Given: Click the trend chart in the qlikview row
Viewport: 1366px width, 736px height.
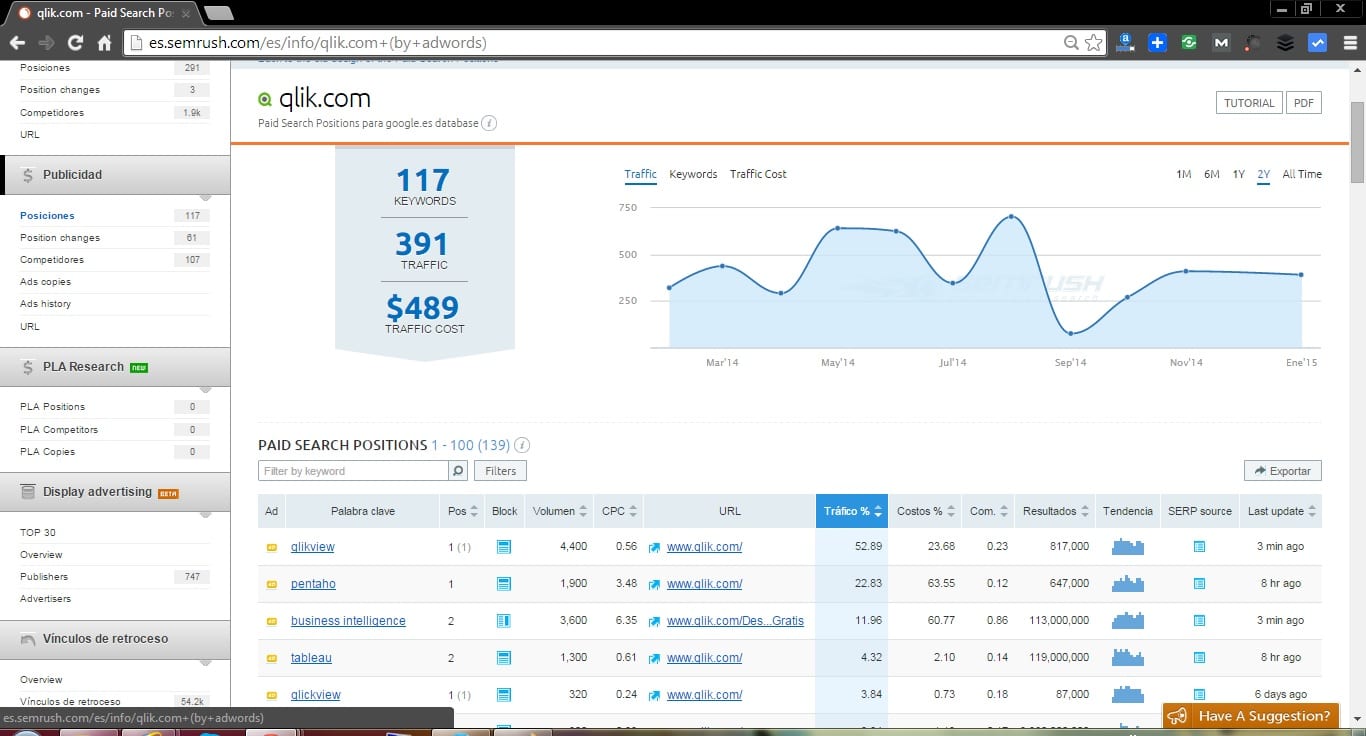Looking at the screenshot, I should (1127, 547).
